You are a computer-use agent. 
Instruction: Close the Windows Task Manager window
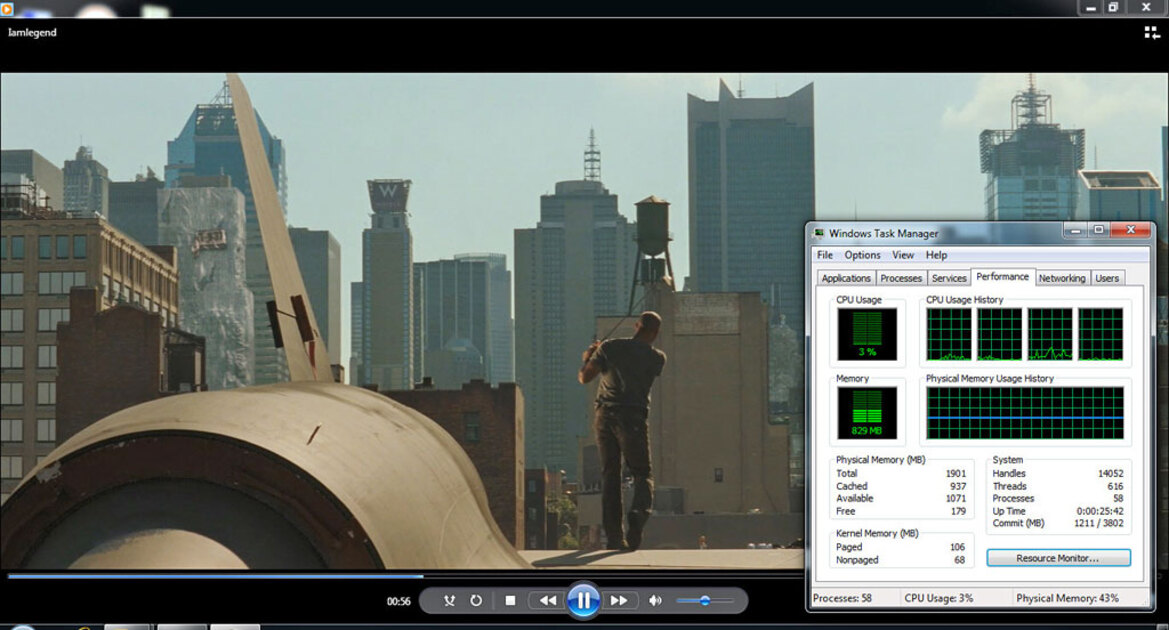tap(1130, 230)
